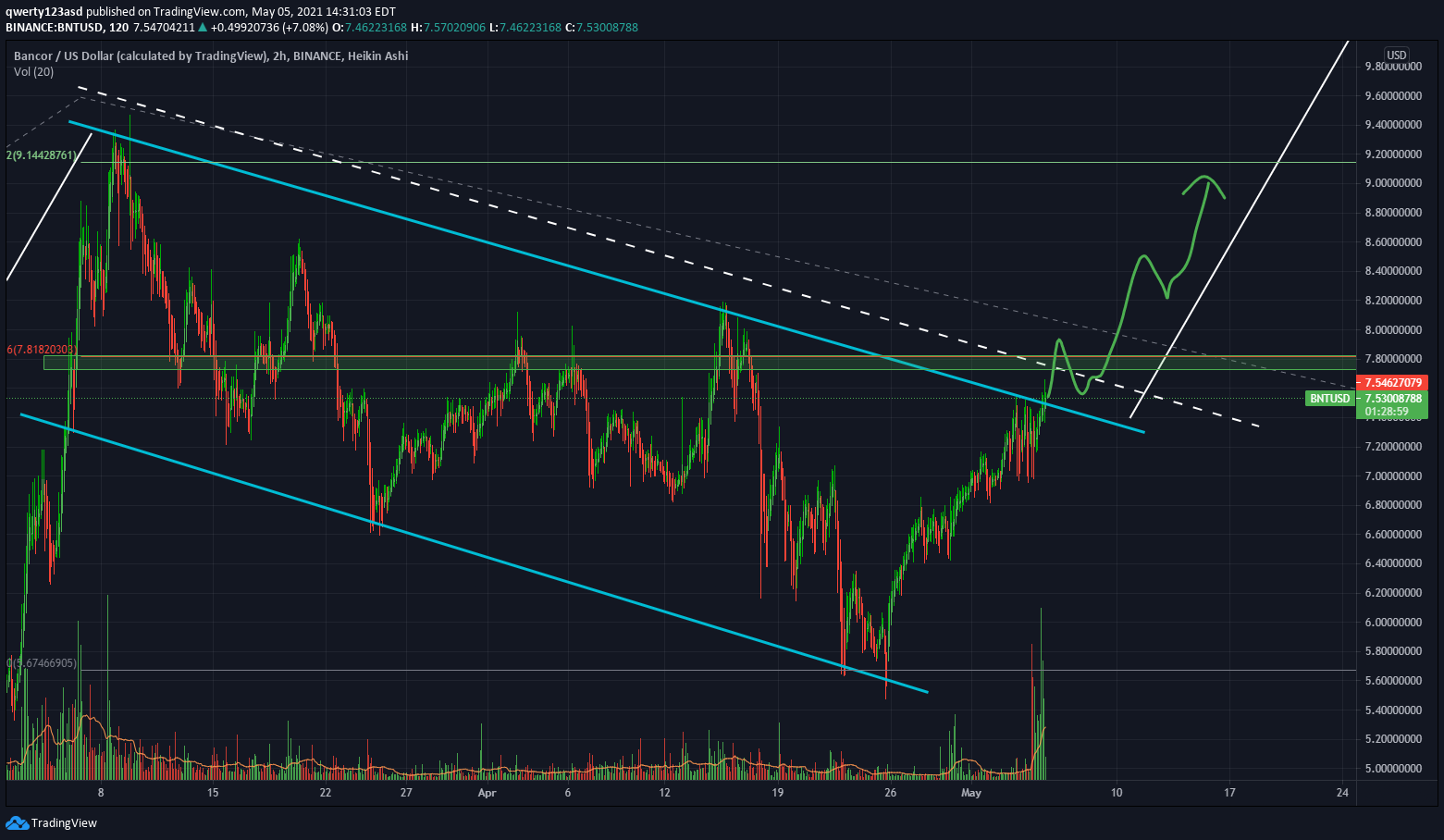Click the TradingView cloud logo icon
1444x840 pixels.
tap(17, 822)
